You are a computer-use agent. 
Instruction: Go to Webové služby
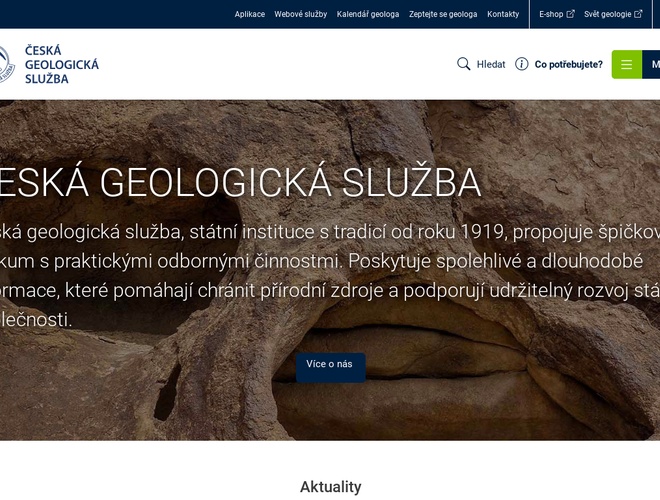[301, 14]
